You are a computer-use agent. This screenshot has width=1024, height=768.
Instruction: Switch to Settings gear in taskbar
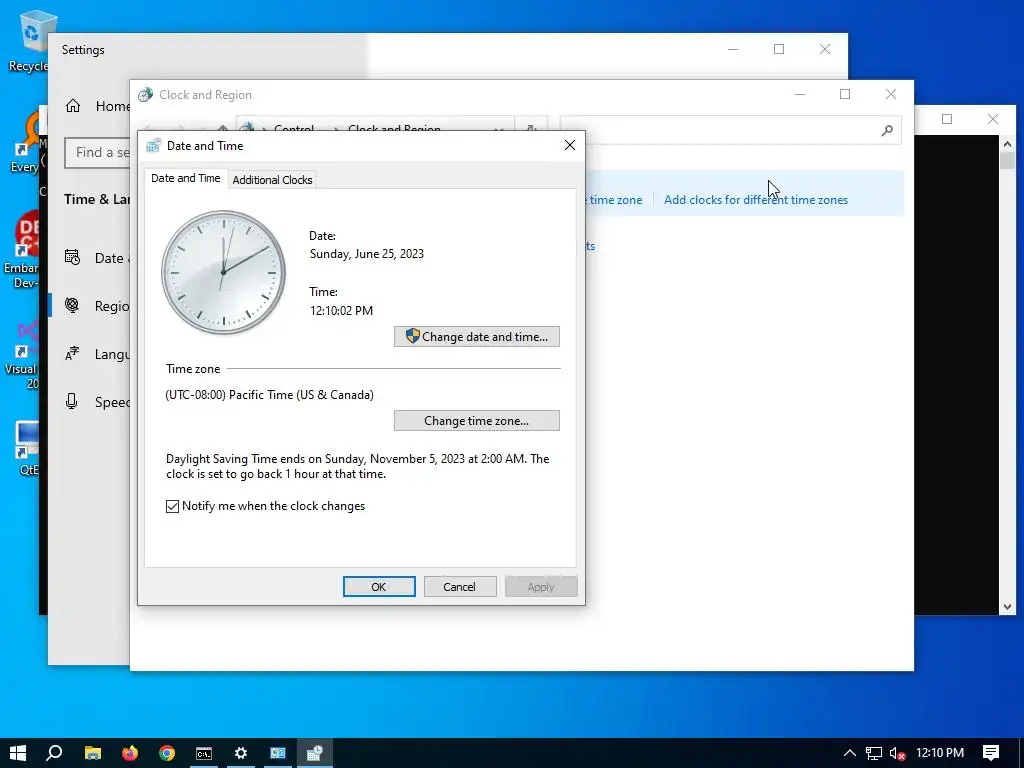pyautogui.click(x=241, y=753)
